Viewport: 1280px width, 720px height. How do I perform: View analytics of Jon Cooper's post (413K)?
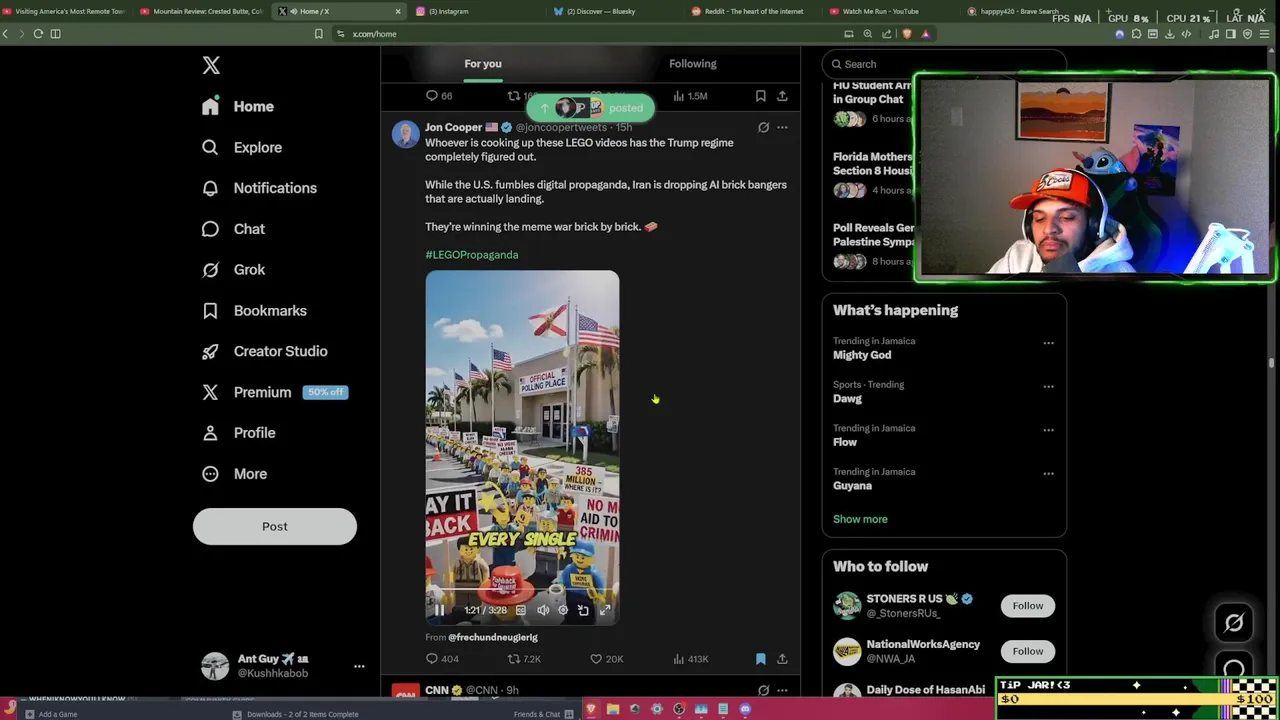[690, 659]
